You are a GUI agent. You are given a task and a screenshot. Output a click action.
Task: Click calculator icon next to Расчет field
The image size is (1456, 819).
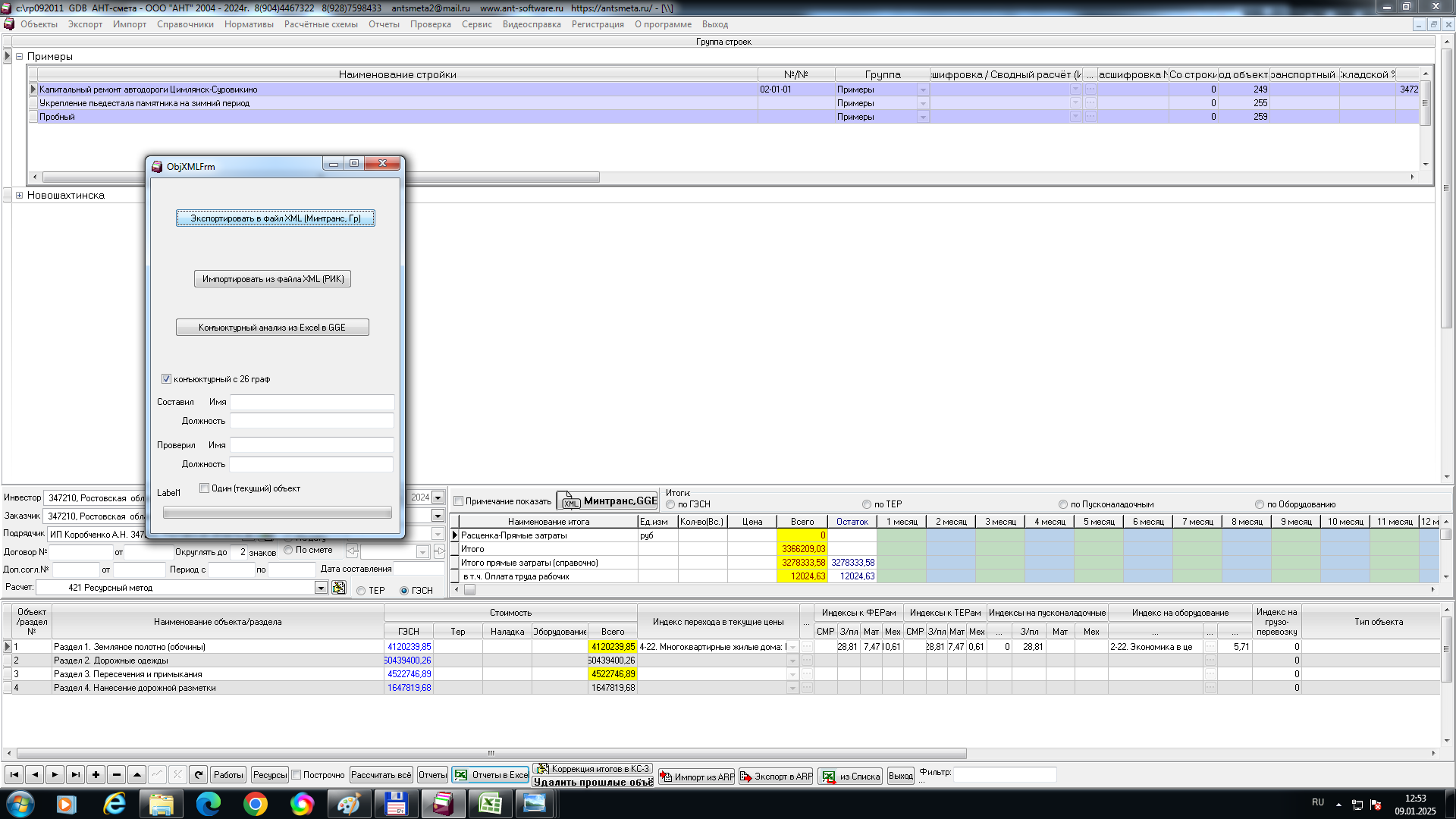point(339,588)
